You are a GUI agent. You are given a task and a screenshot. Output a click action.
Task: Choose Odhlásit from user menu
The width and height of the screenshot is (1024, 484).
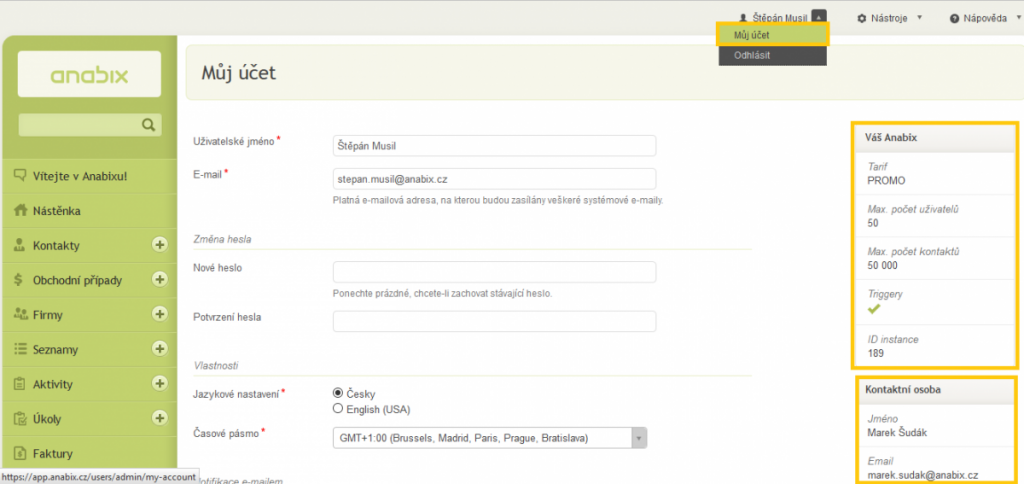773,56
